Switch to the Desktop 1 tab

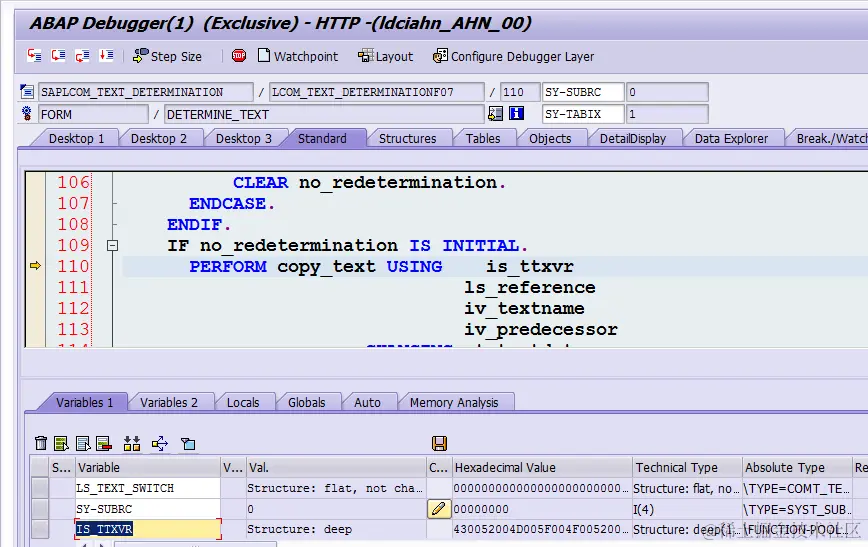pyautogui.click(x=76, y=138)
